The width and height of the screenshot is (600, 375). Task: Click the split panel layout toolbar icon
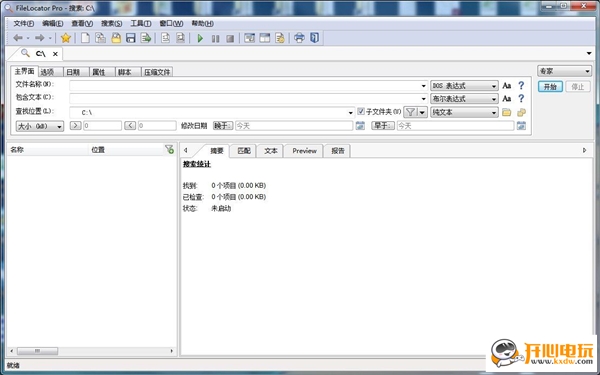[265, 38]
